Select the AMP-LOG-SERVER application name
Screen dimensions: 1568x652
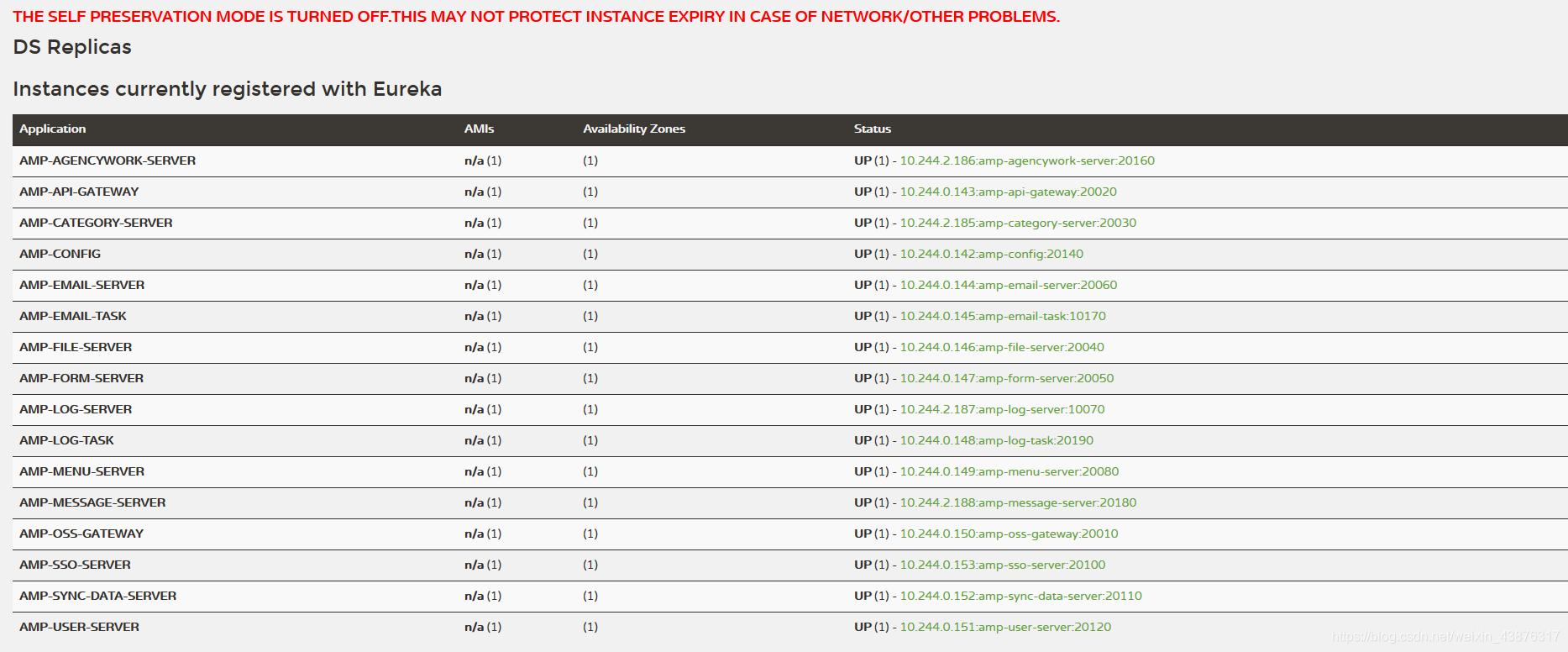click(76, 409)
